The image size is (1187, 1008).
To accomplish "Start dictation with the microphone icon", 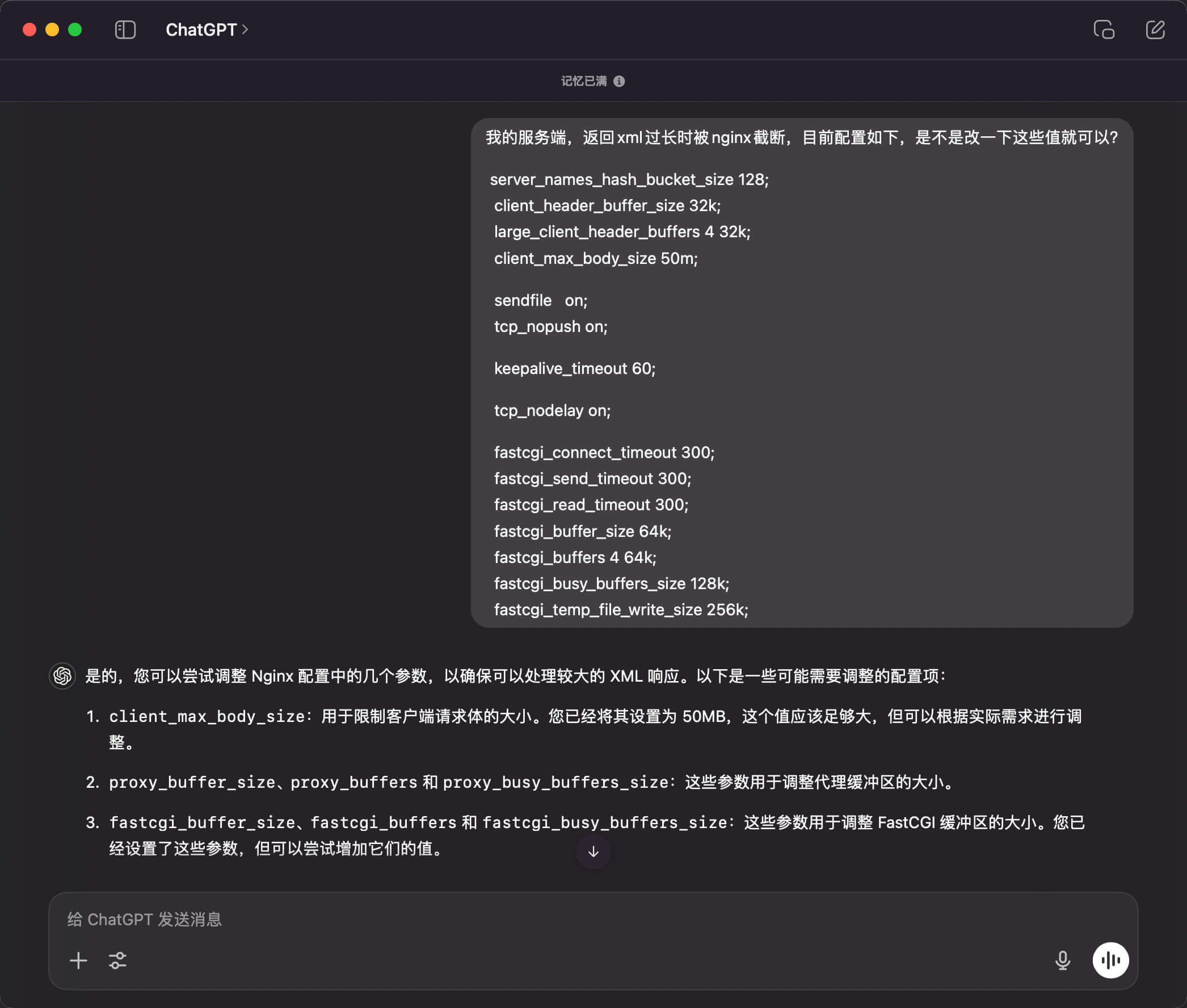I will pyautogui.click(x=1063, y=960).
